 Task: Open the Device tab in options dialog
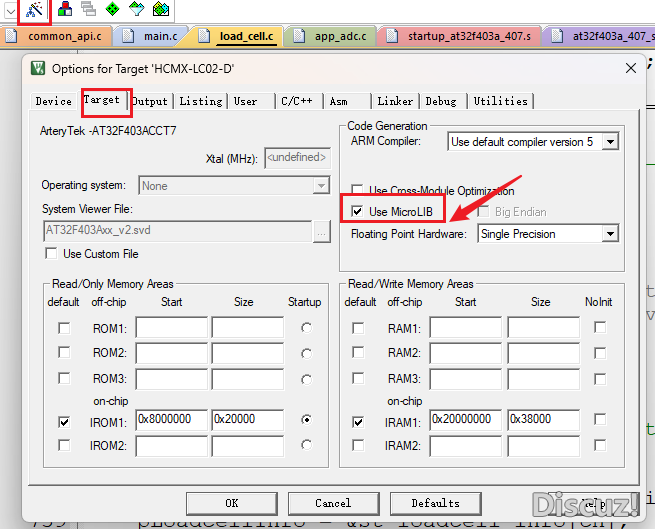(53, 102)
